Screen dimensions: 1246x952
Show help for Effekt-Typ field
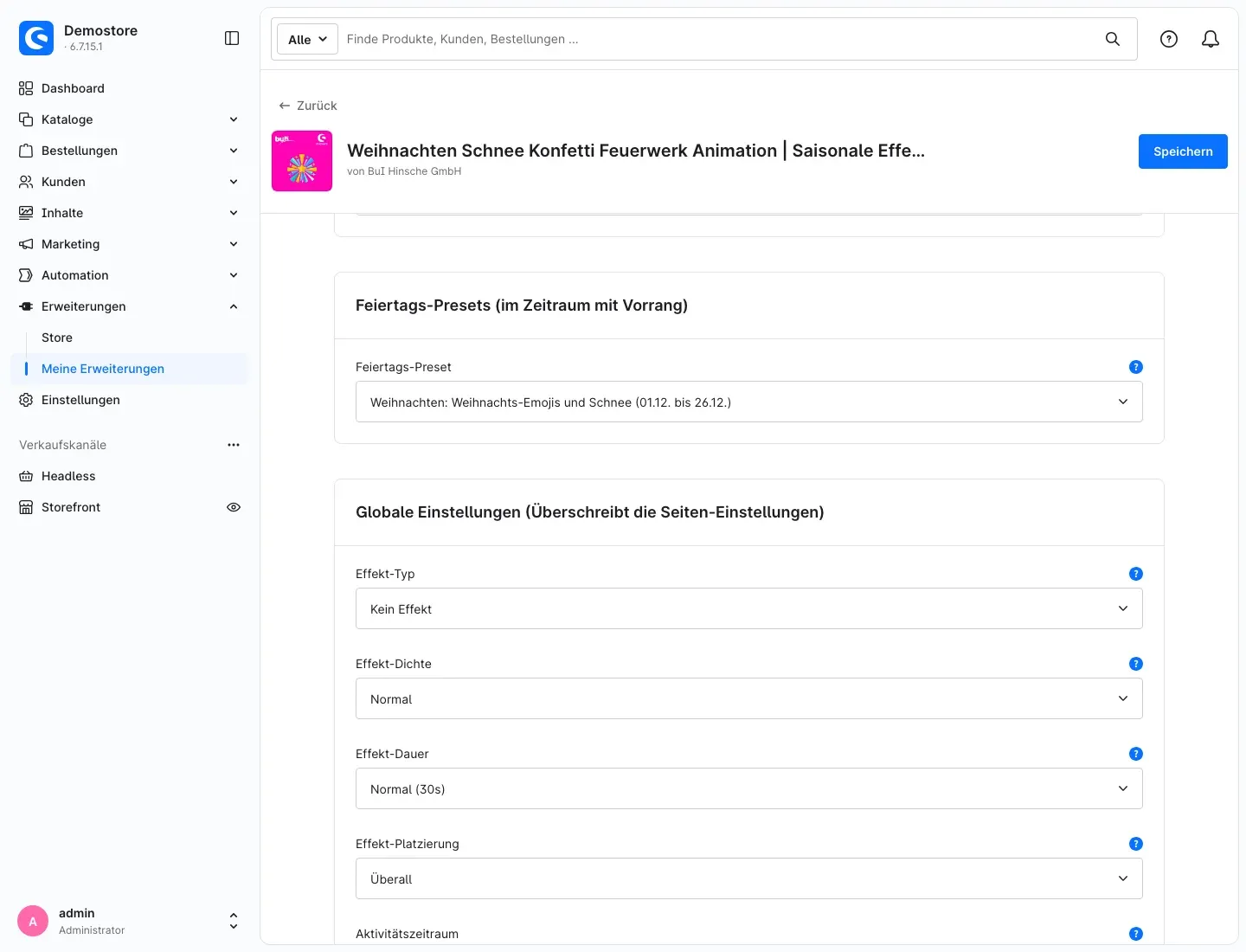tap(1136, 574)
